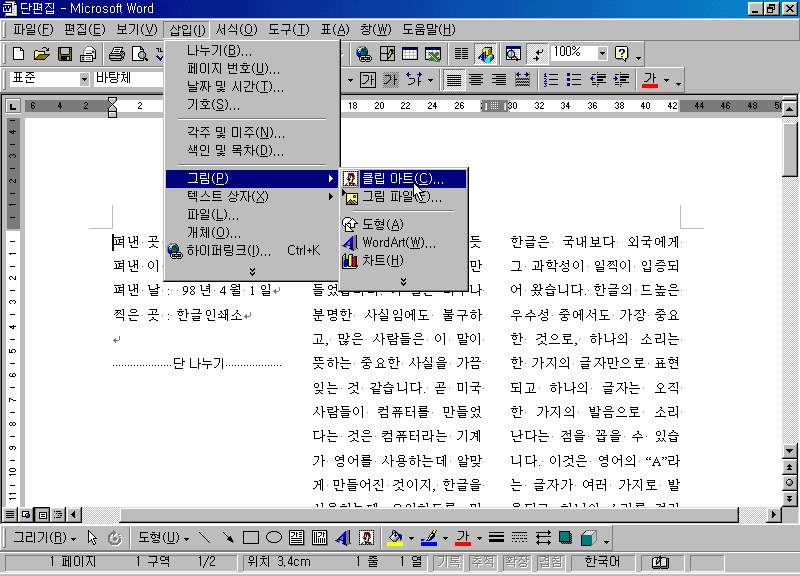Open 3-D settings in Drawing toolbar
Screen dimensions: 800x576
click(588, 537)
